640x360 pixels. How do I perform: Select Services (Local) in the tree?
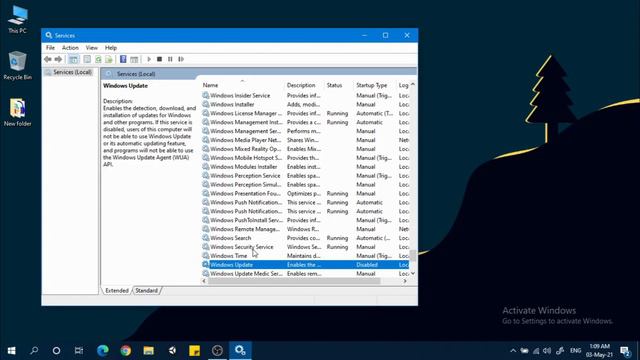72,72
